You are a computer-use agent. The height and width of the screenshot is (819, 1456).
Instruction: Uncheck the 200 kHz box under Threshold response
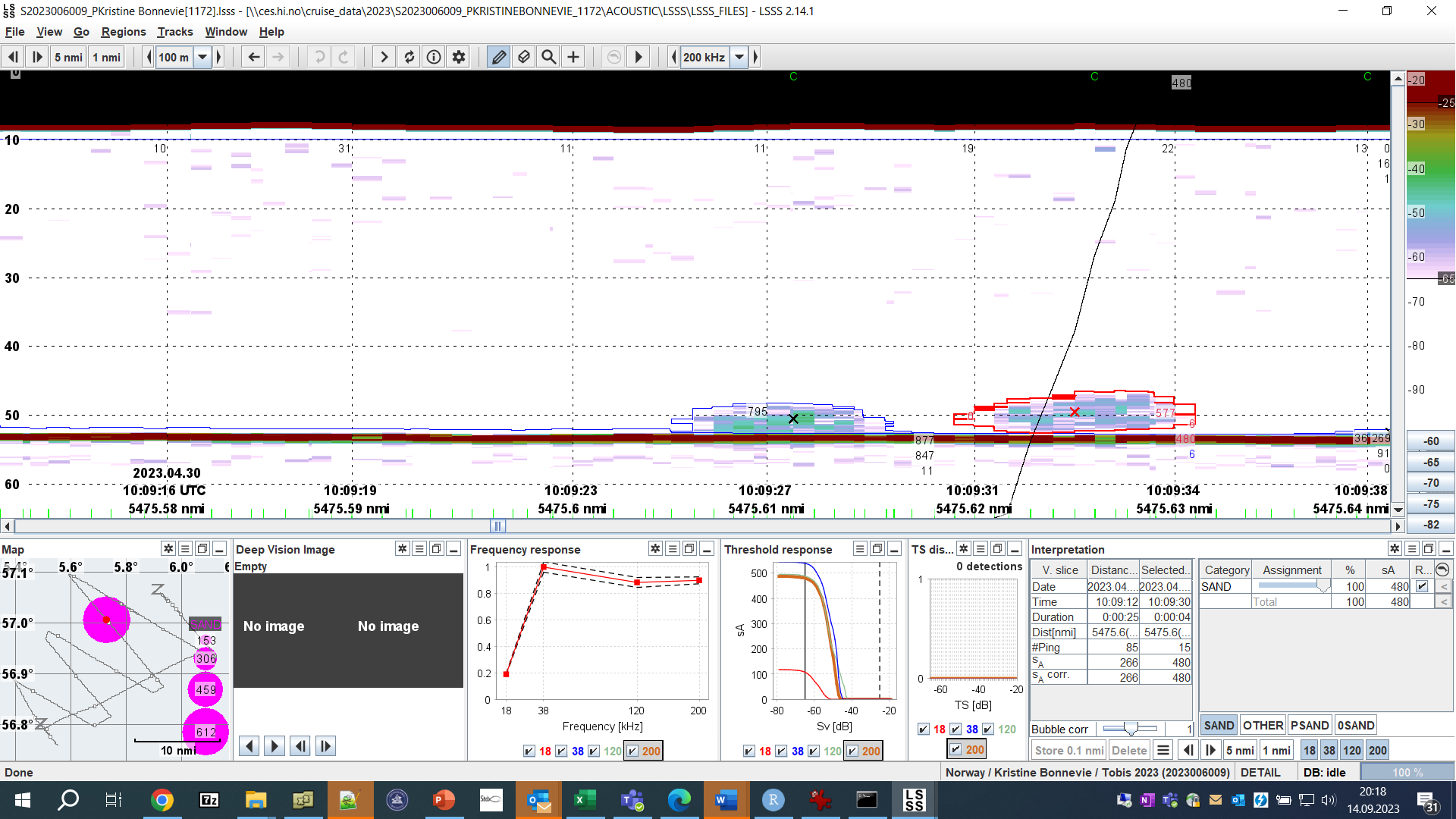click(853, 751)
